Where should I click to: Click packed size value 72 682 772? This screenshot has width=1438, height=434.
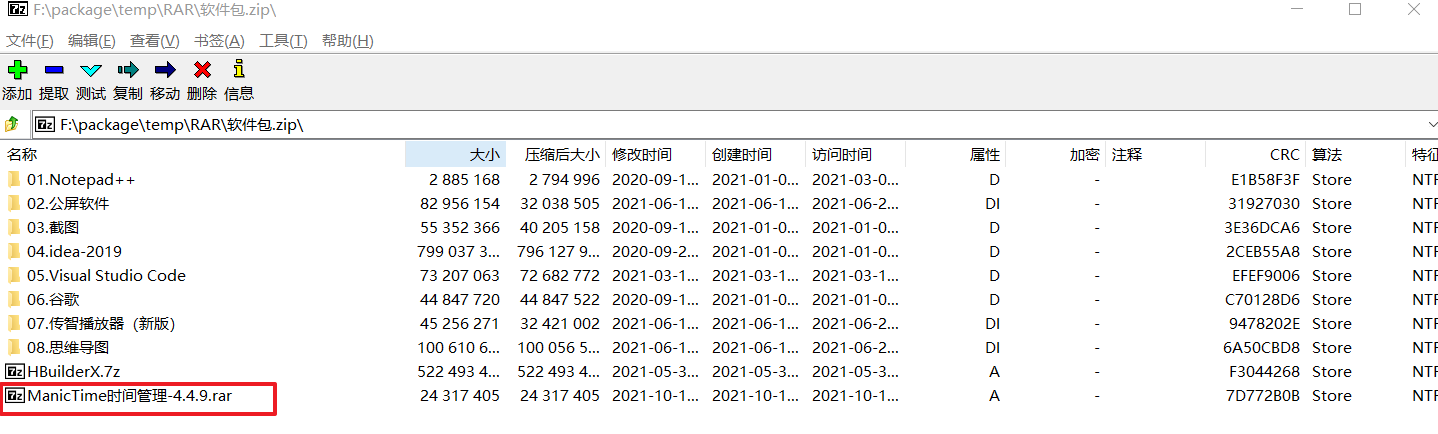click(560, 276)
